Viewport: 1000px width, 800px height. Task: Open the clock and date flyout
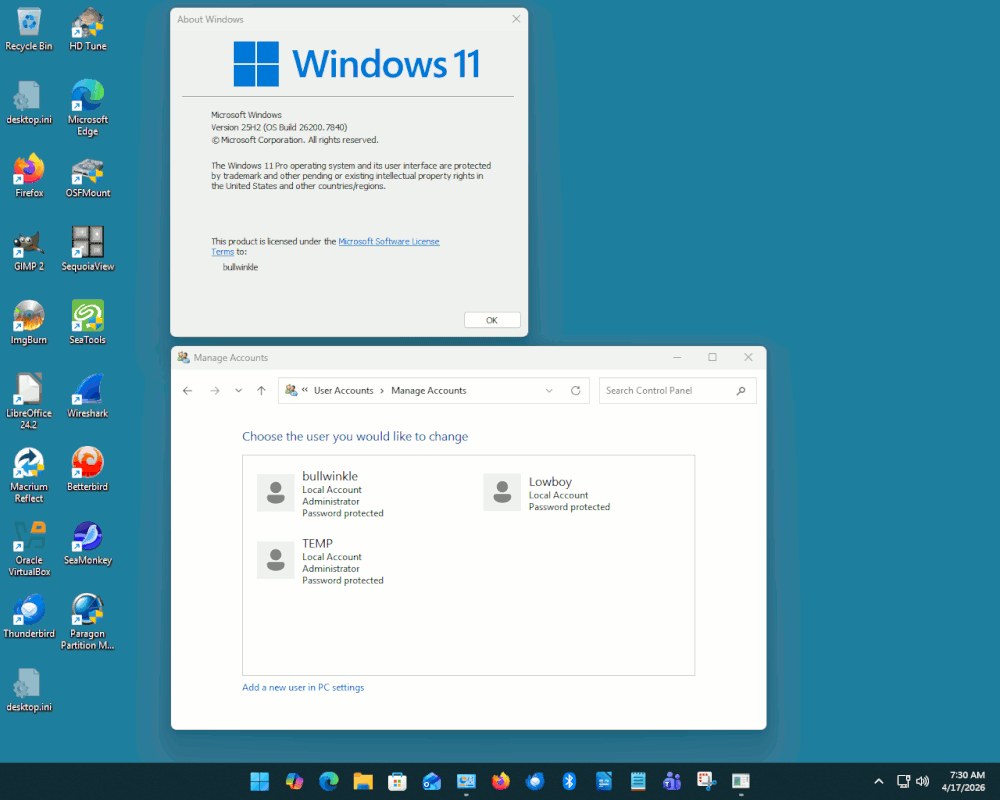(x=963, y=781)
